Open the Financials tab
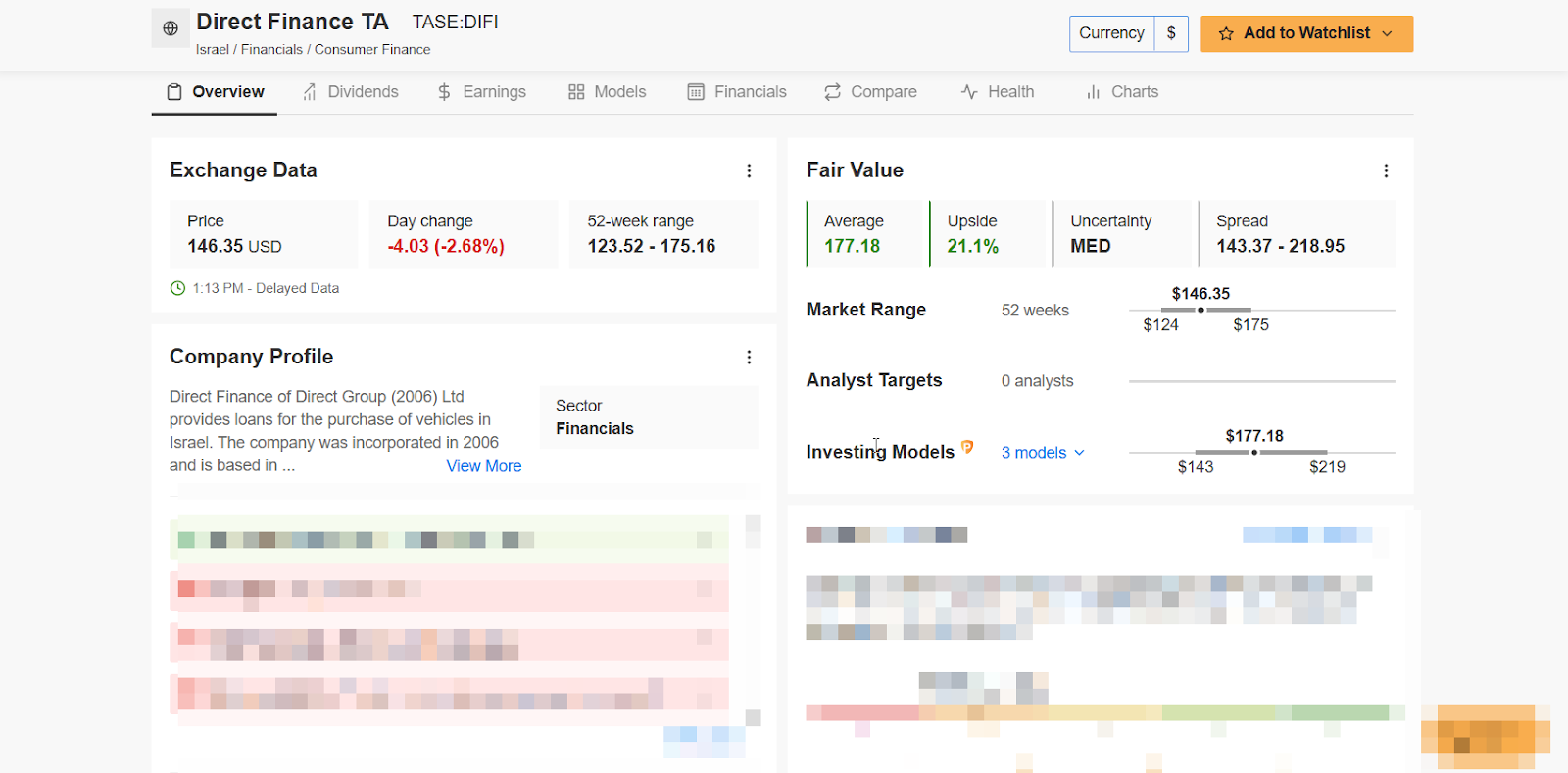The image size is (1568, 773). 737,92
